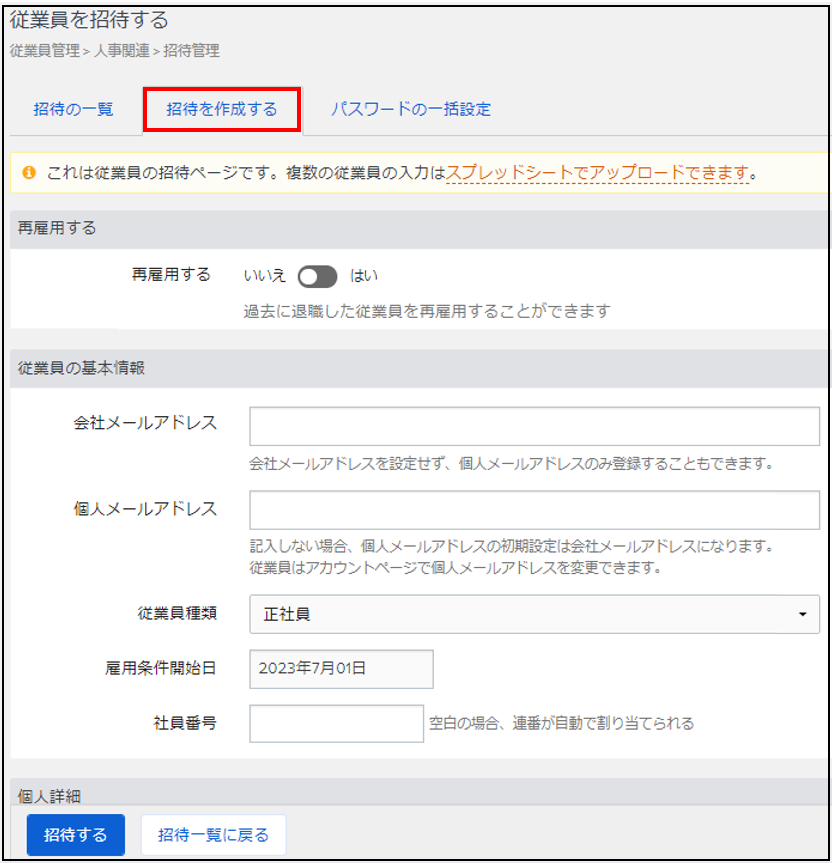The height and width of the screenshot is (863, 832).
Task: Click 招待管理 in the breadcrumb
Action: (x=191, y=50)
